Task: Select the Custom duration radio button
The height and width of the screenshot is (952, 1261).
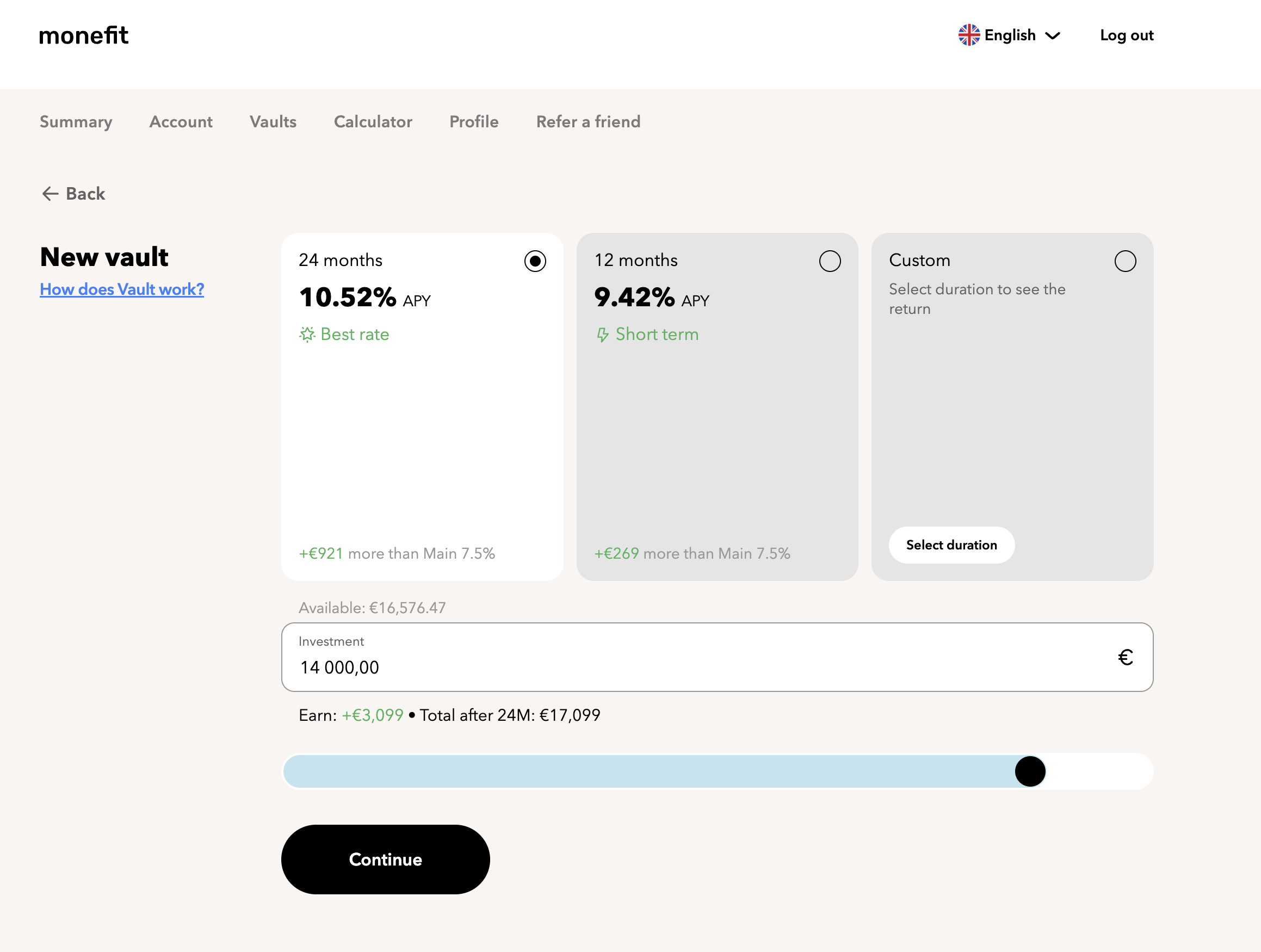Action: [x=1125, y=261]
